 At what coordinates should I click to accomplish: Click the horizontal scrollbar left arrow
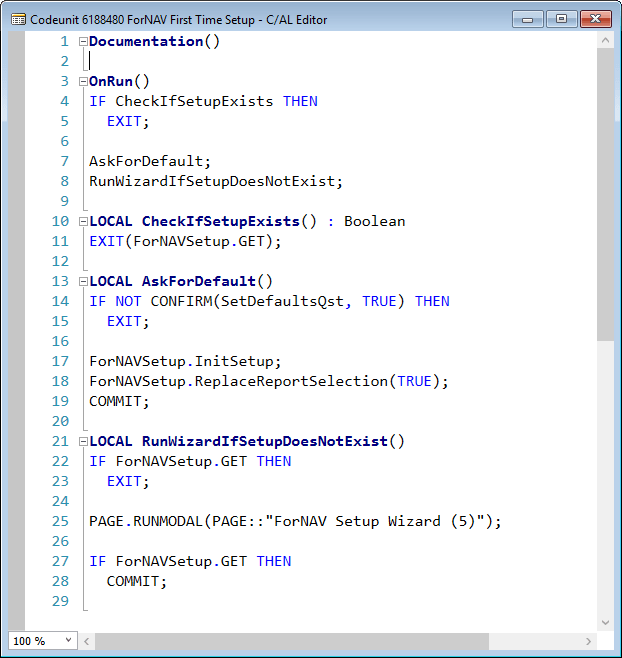pos(88,640)
